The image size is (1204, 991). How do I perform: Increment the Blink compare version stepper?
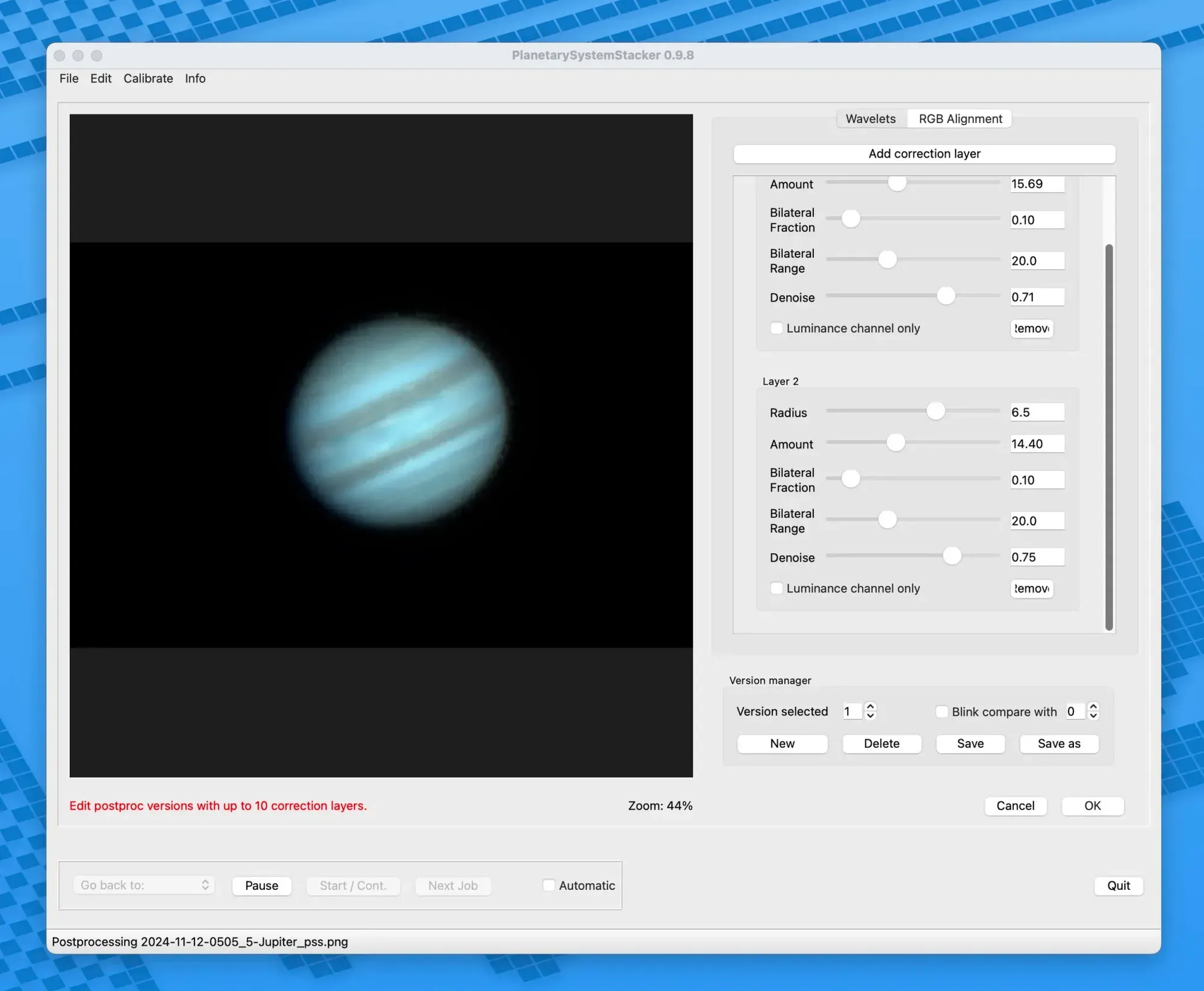(1094, 707)
